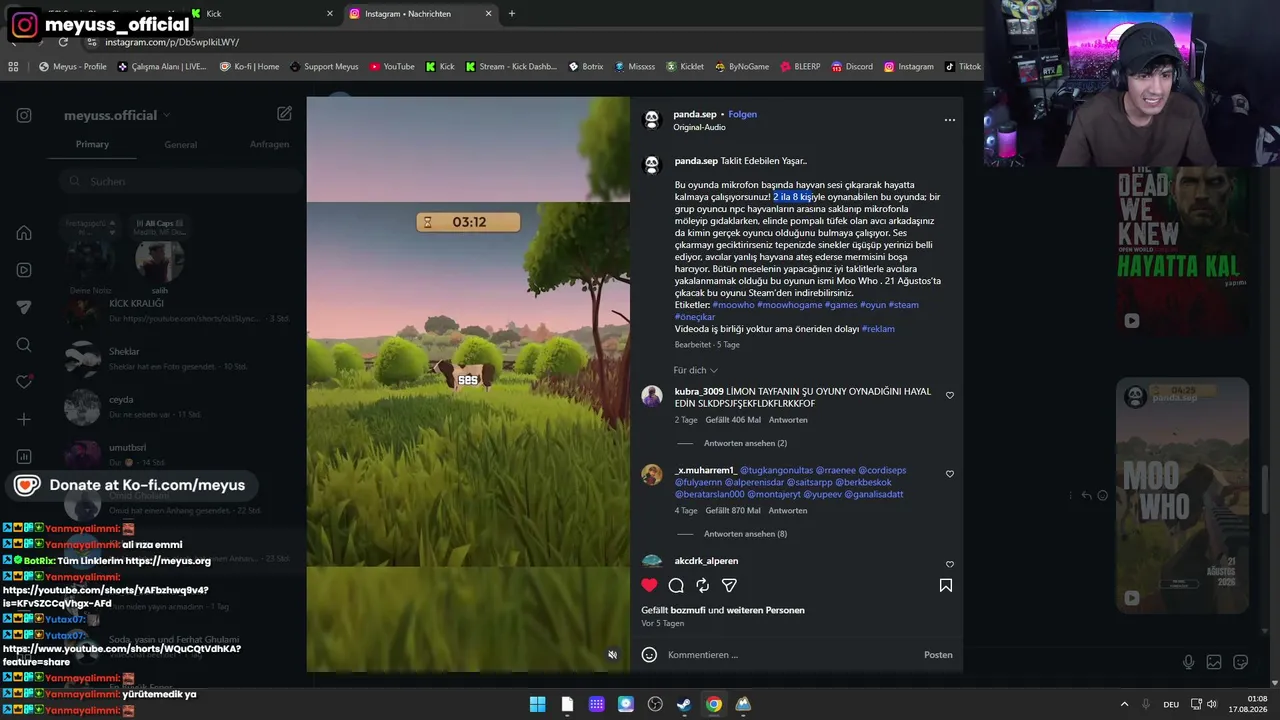Expand the 'Für dich' comment sort dropdown

695,370
